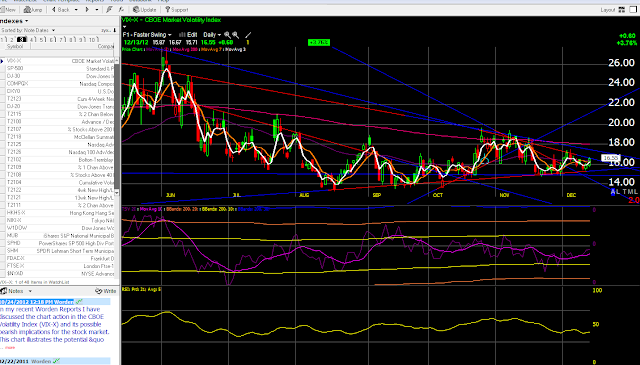Click the forward arrow in toolbar
Screen dimensions: 640x365
tap(87, 9)
